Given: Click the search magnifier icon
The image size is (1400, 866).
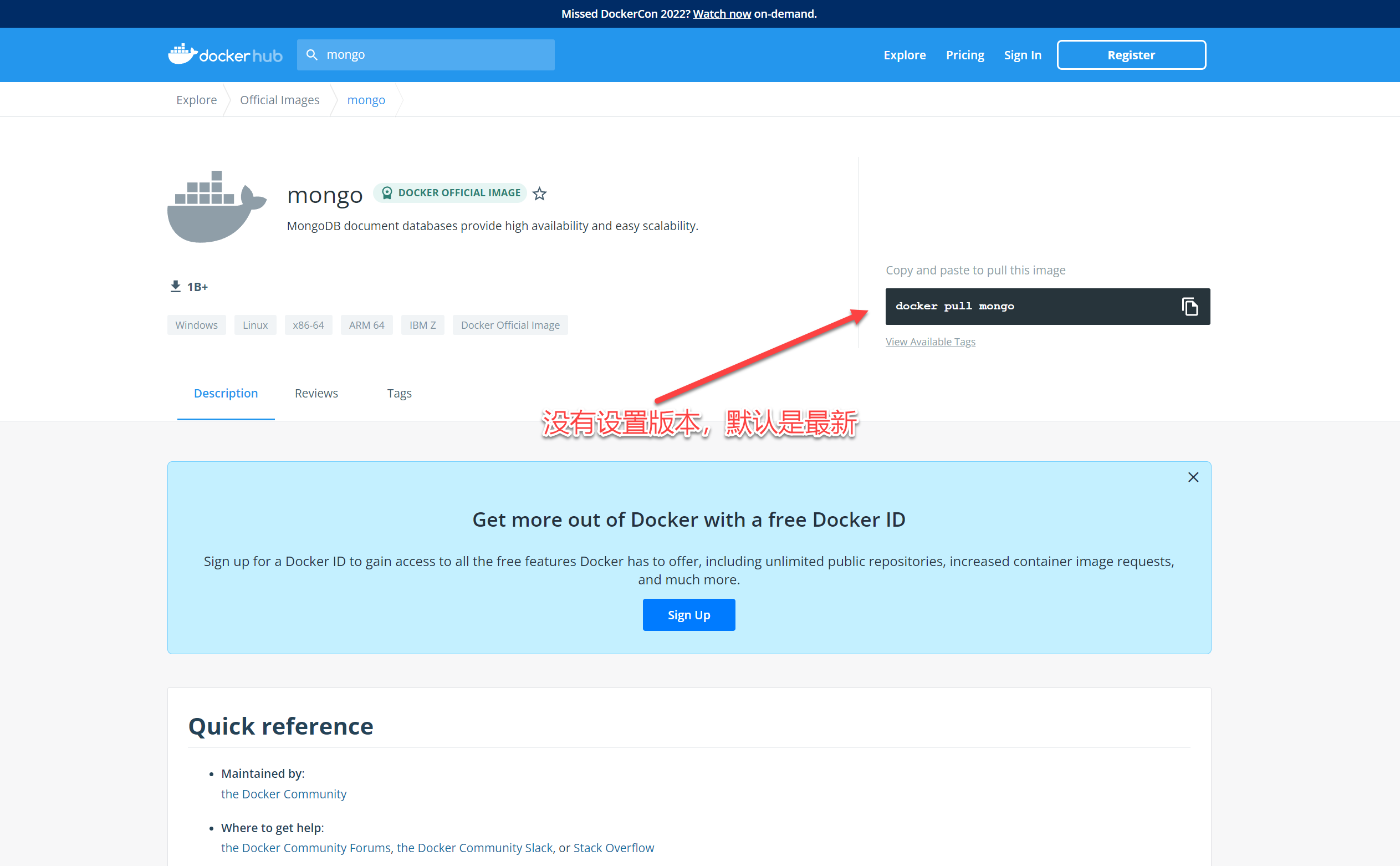Looking at the screenshot, I should pyautogui.click(x=311, y=55).
